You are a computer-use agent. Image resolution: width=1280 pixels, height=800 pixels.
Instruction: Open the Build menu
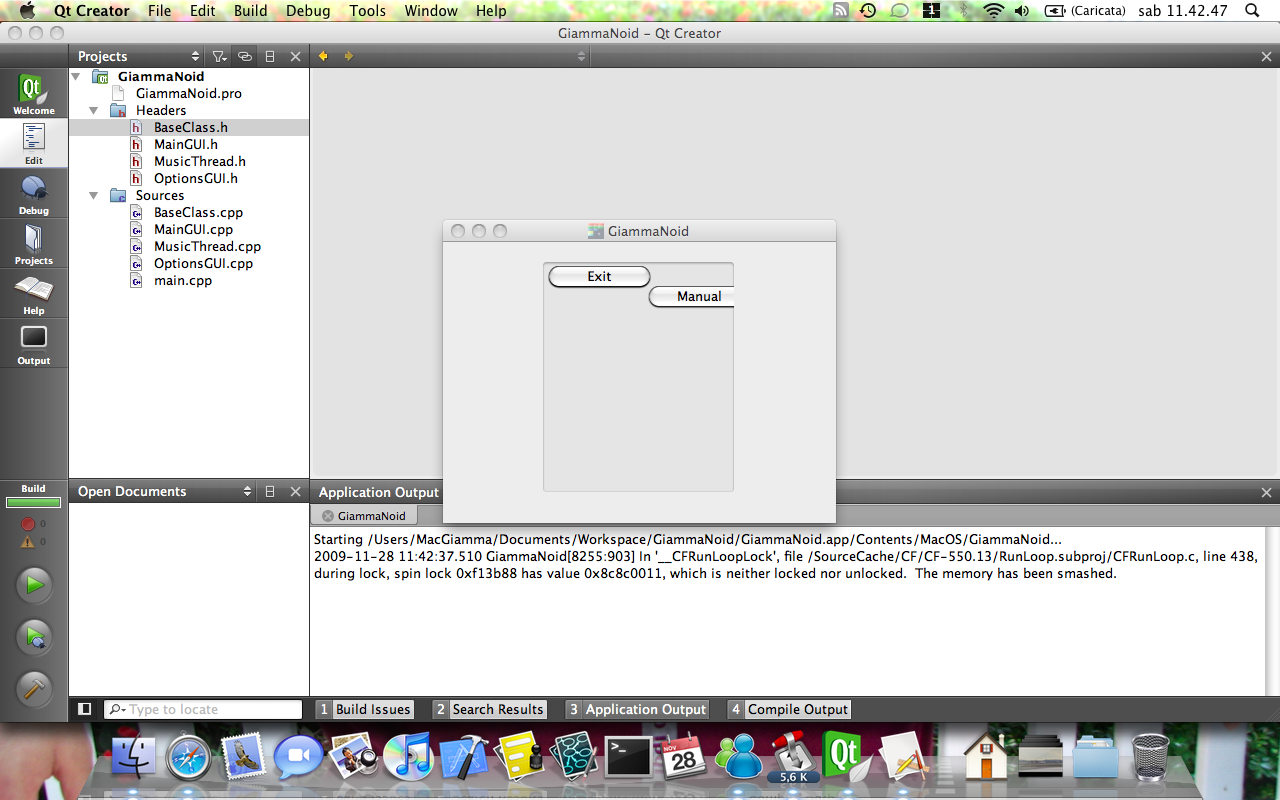(251, 11)
